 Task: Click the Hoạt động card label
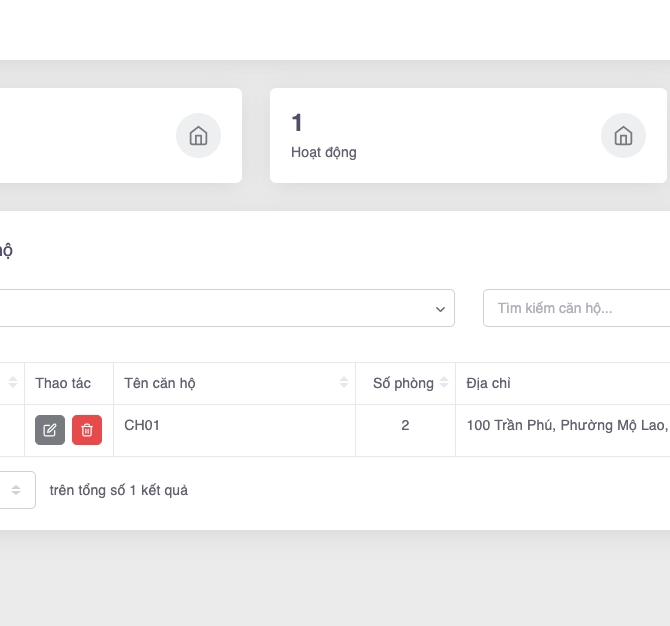click(324, 153)
